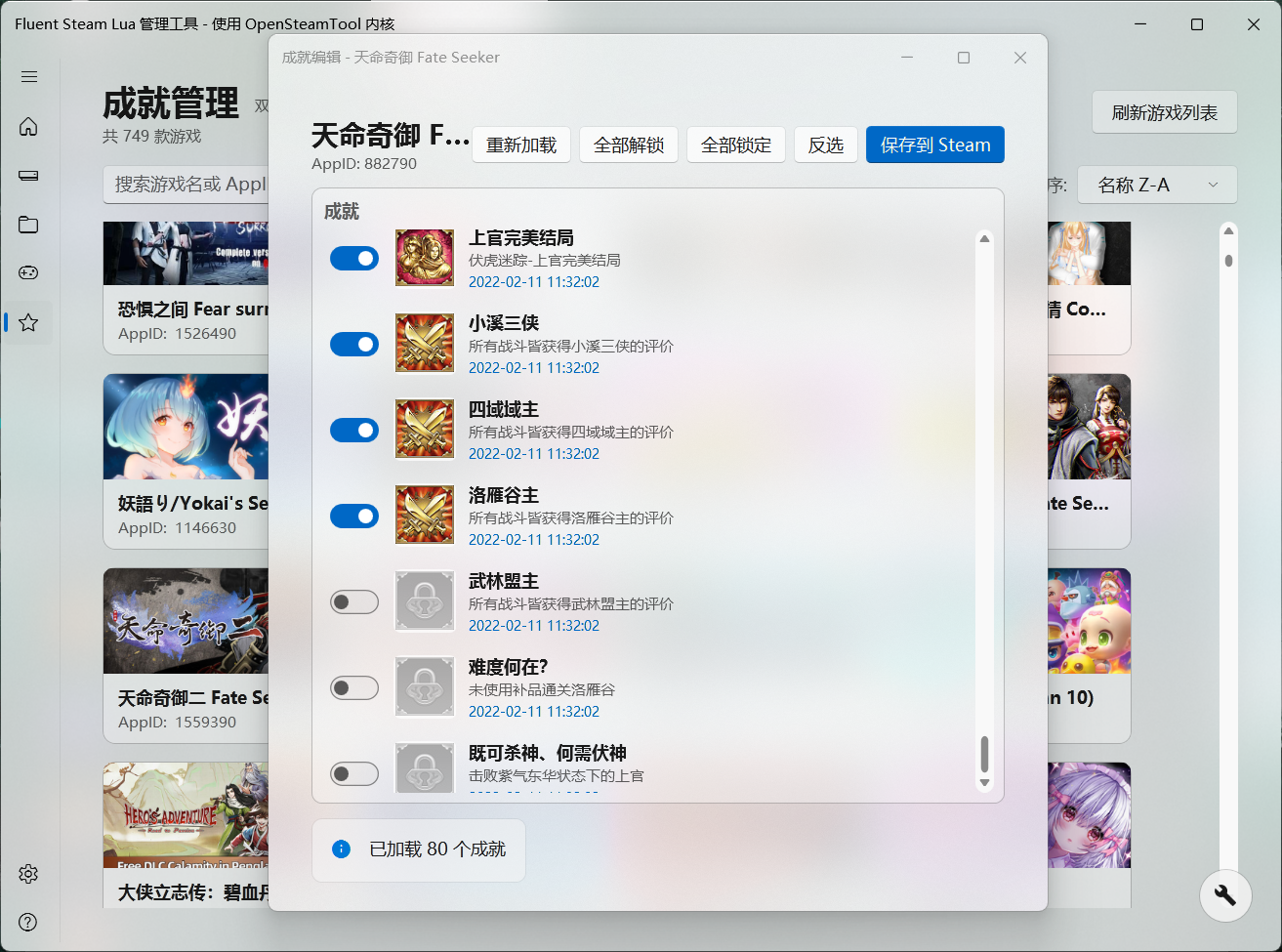Viewport: 1282px width, 952px height.
Task: Open the 恐惧之间 Fear surrounds game card
Action: 186,288
